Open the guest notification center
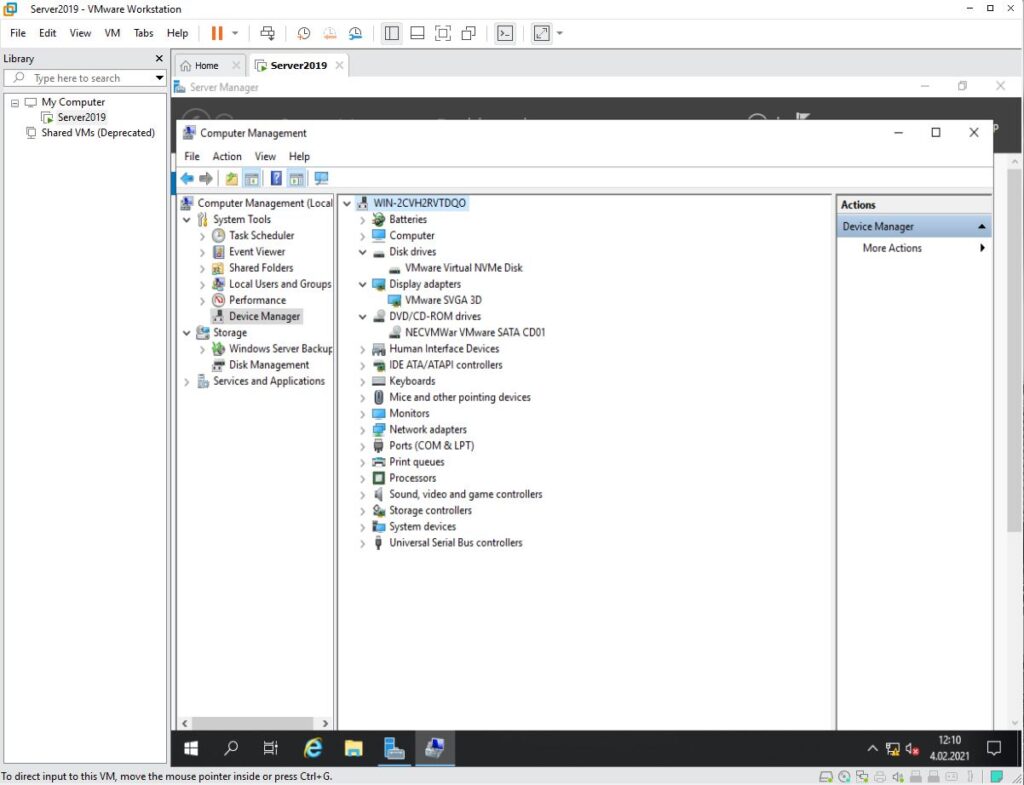 tap(994, 748)
